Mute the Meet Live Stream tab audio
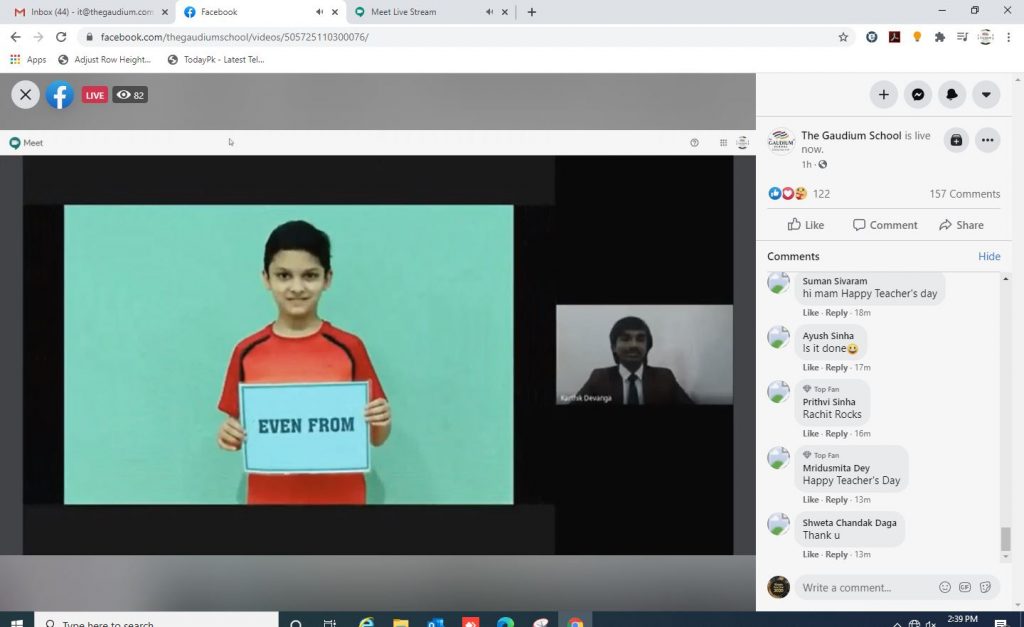The image size is (1024, 627). point(489,12)
